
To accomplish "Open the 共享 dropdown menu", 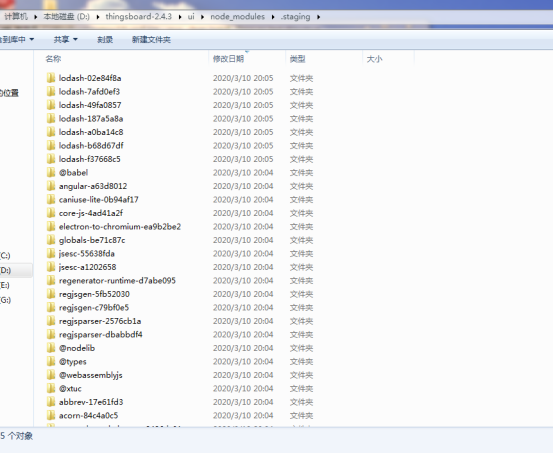I will (66, 39).
